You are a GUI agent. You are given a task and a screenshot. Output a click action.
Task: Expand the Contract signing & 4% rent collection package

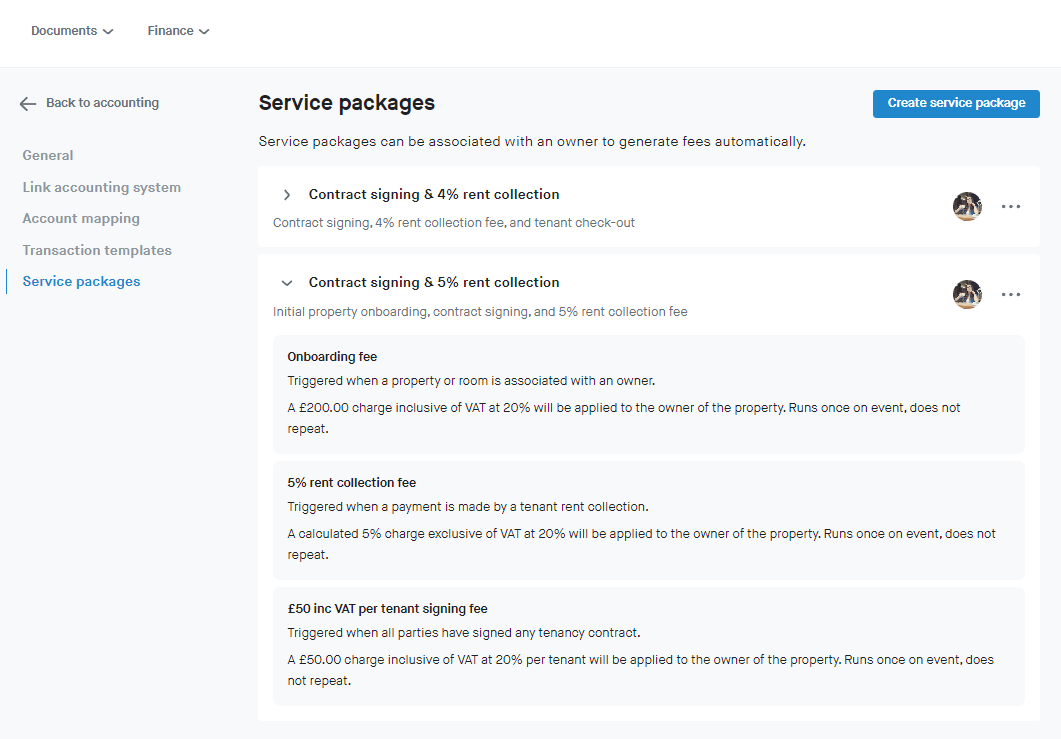click(287, 195)
